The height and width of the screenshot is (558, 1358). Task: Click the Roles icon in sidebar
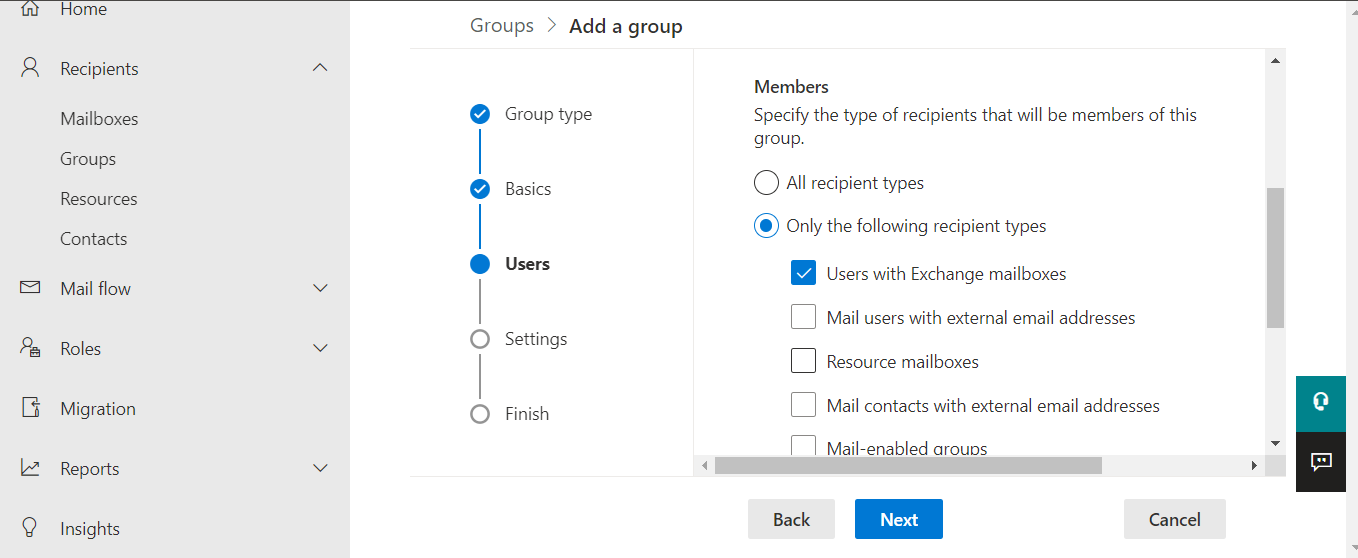(x=30, y=348)
